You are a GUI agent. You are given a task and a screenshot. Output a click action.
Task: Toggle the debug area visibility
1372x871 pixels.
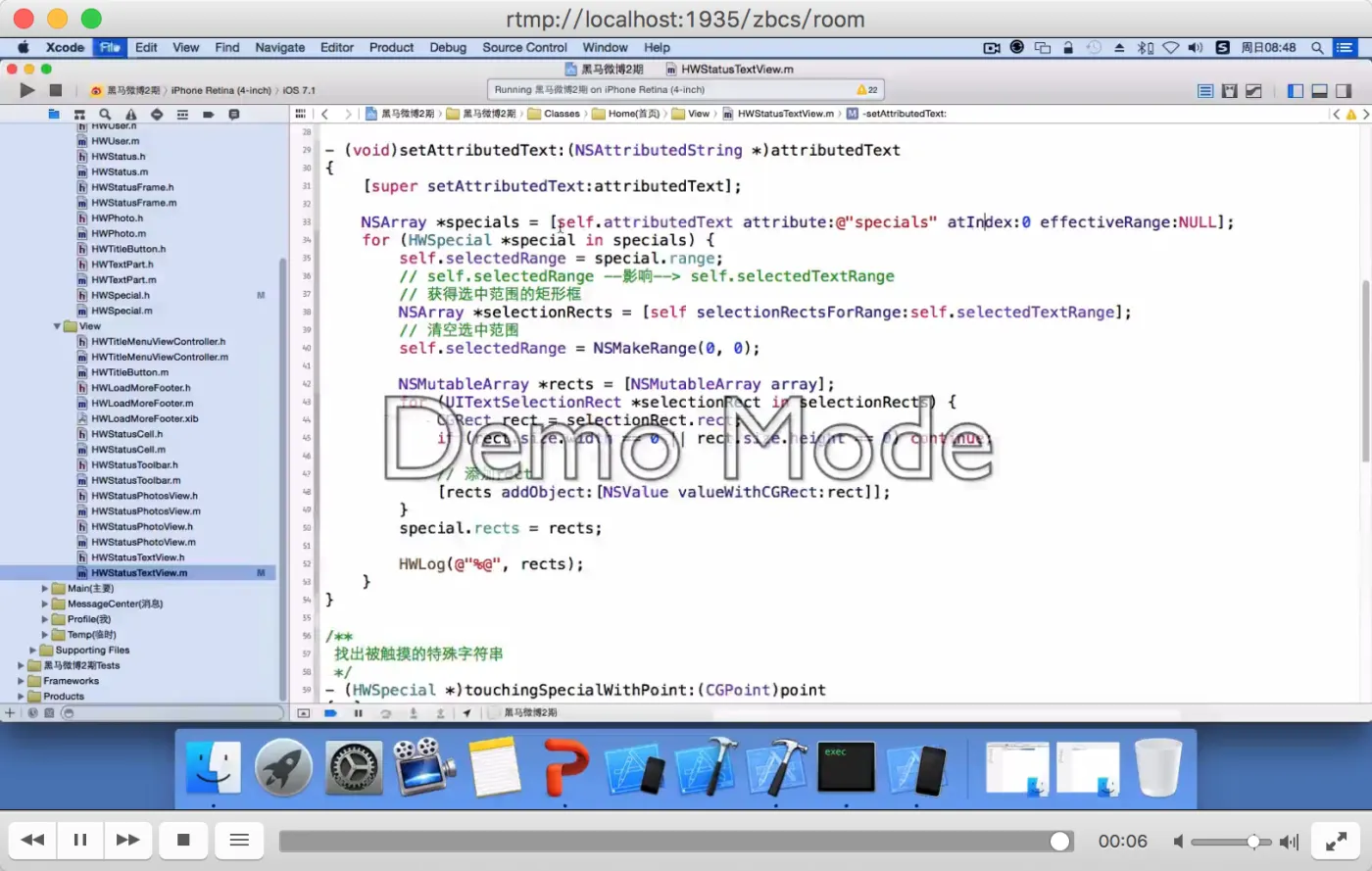click(x=1319, y=91)
